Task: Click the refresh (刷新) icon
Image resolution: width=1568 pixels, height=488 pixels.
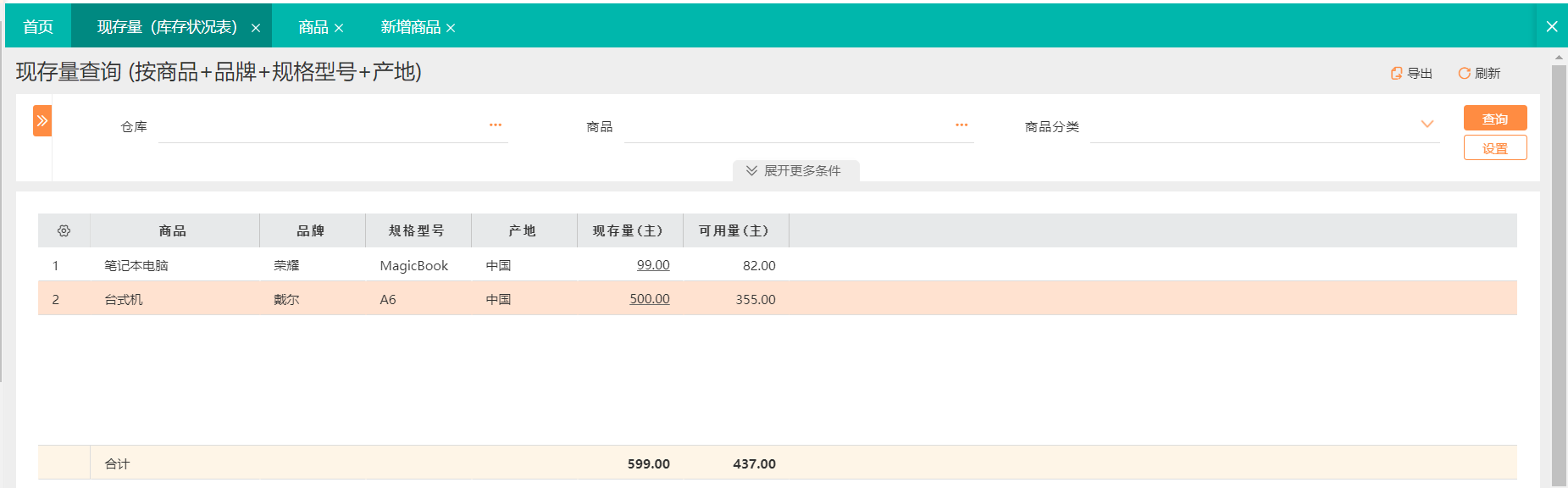Action: [x=1464, y=74]
